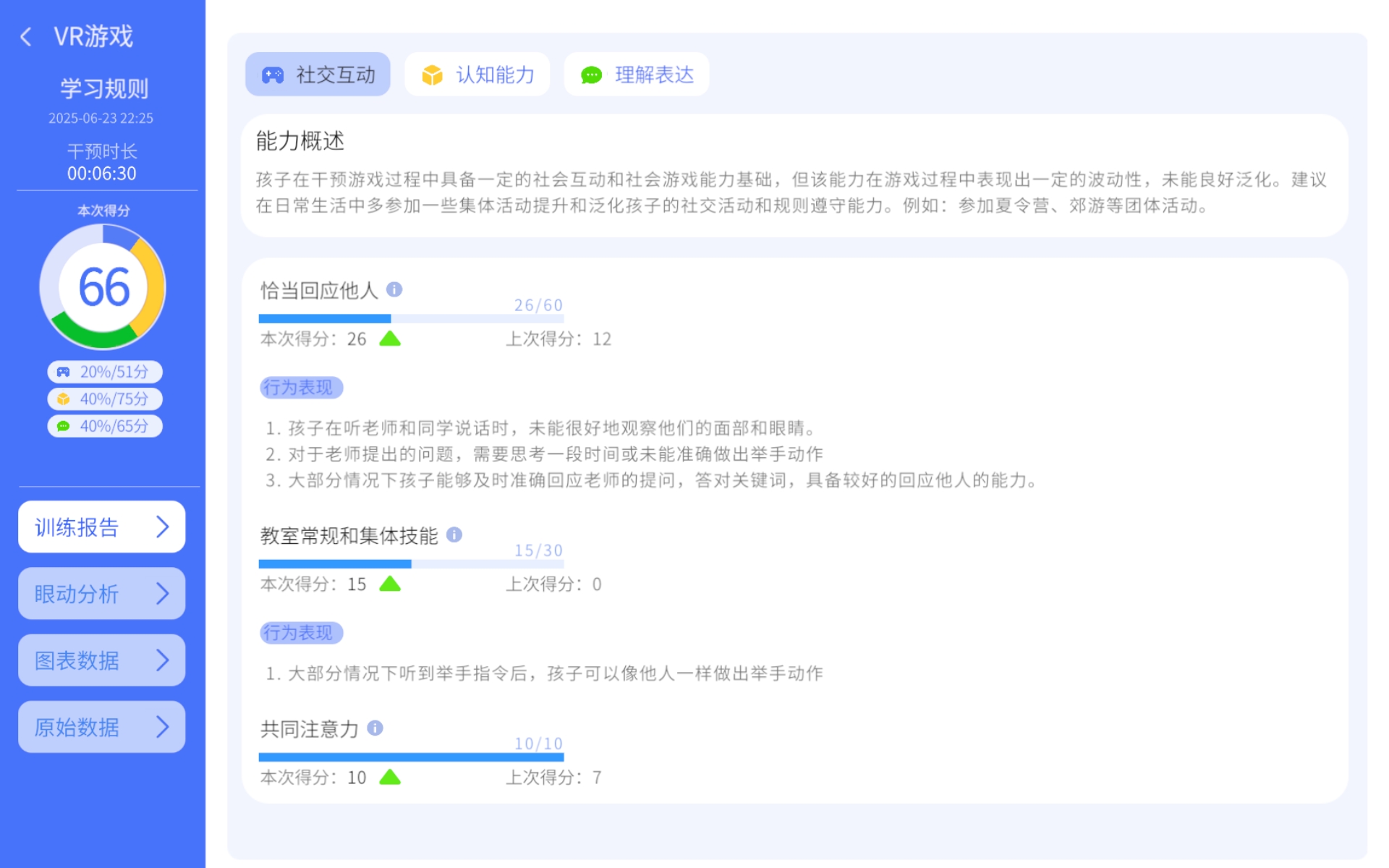Open the info tooltip beside 共同注意力
This screenshot has width=1389, height=868.
(x=375, y=728)
